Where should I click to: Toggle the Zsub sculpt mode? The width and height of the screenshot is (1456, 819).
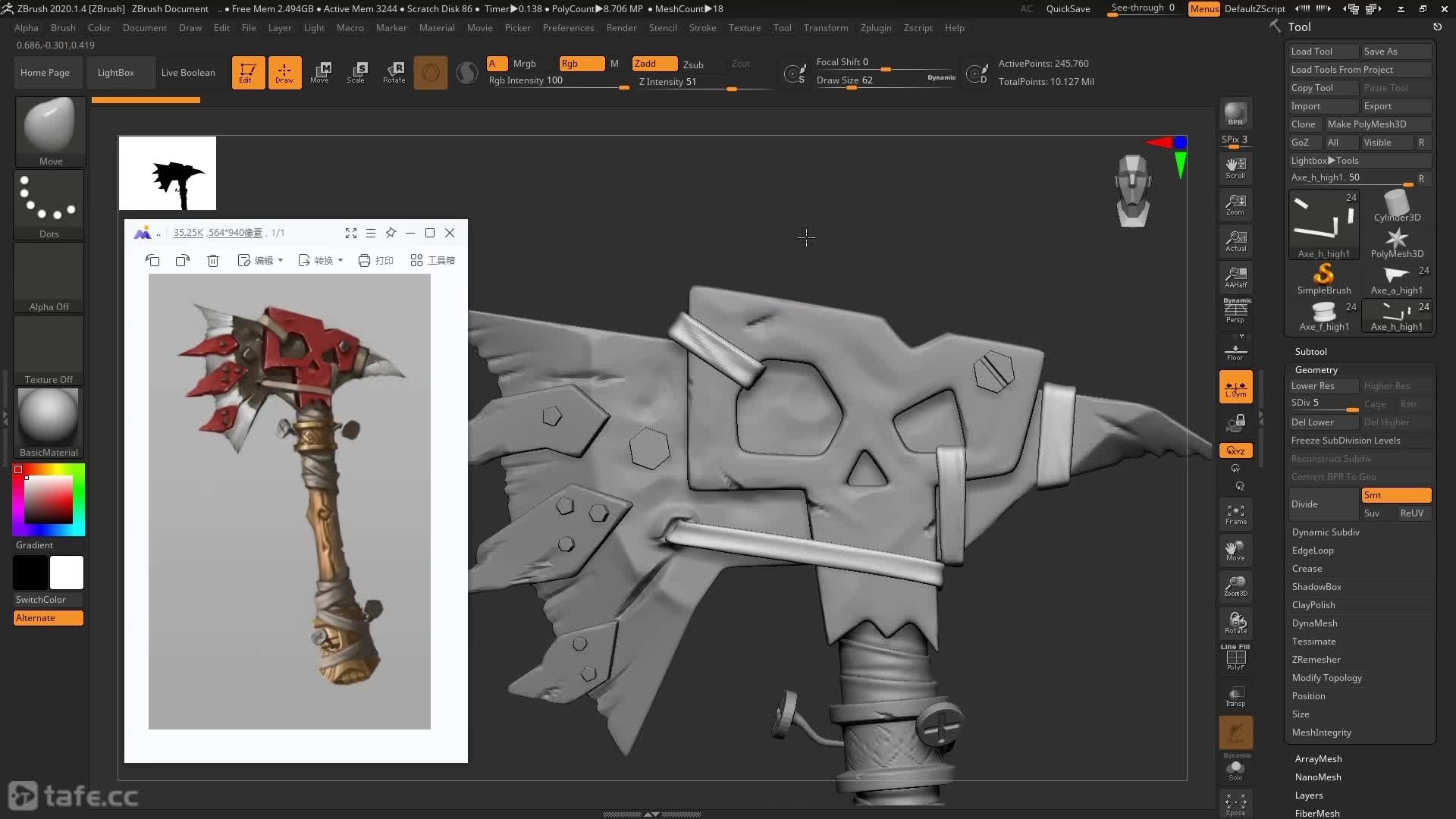coord(693,64)
